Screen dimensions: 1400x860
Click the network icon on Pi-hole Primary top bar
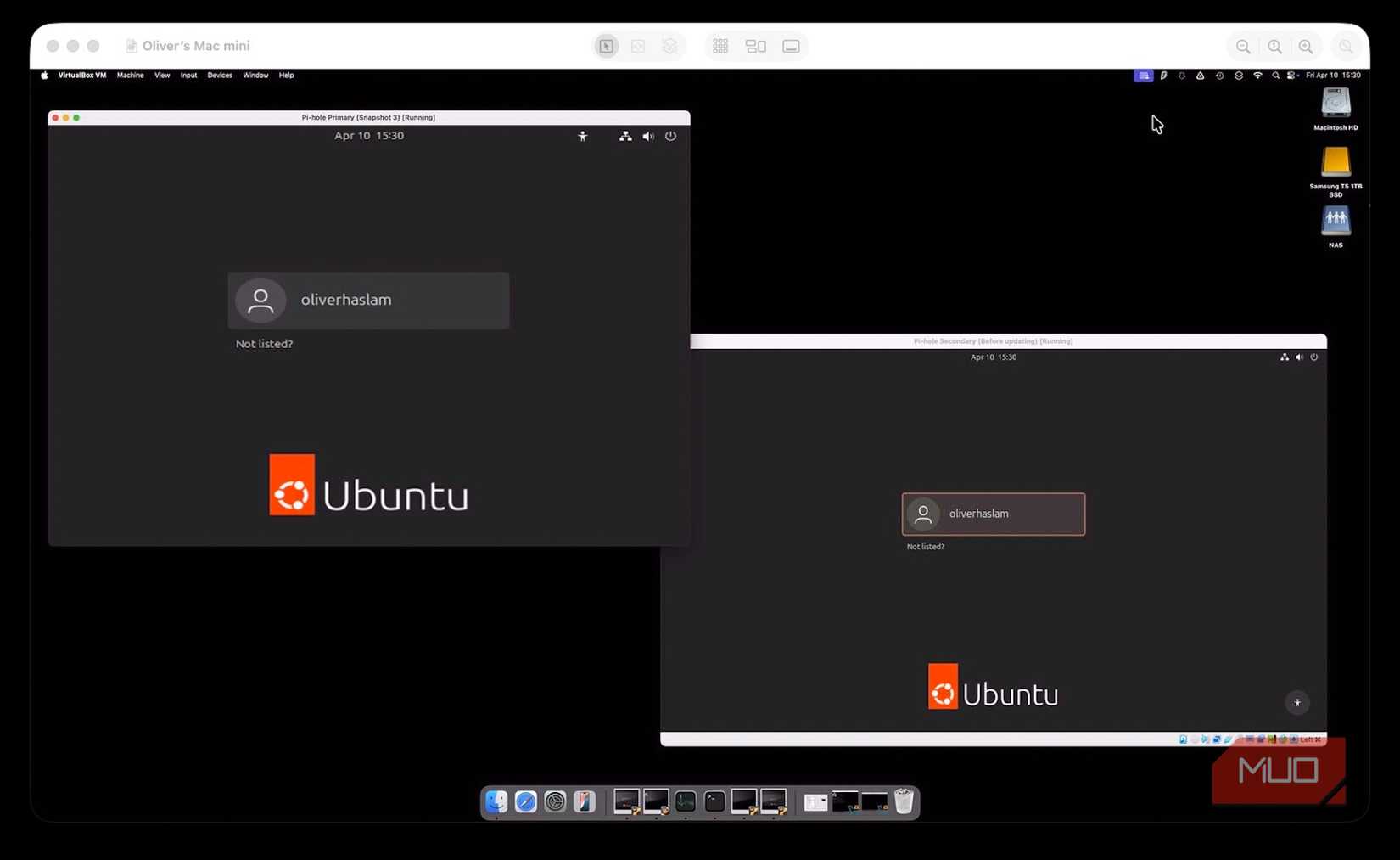[625, 136]
